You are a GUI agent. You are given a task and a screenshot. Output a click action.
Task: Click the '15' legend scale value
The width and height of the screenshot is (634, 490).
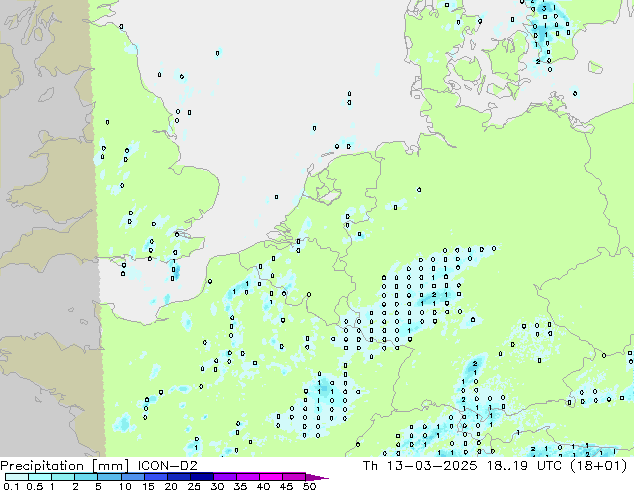pos(148,486)
